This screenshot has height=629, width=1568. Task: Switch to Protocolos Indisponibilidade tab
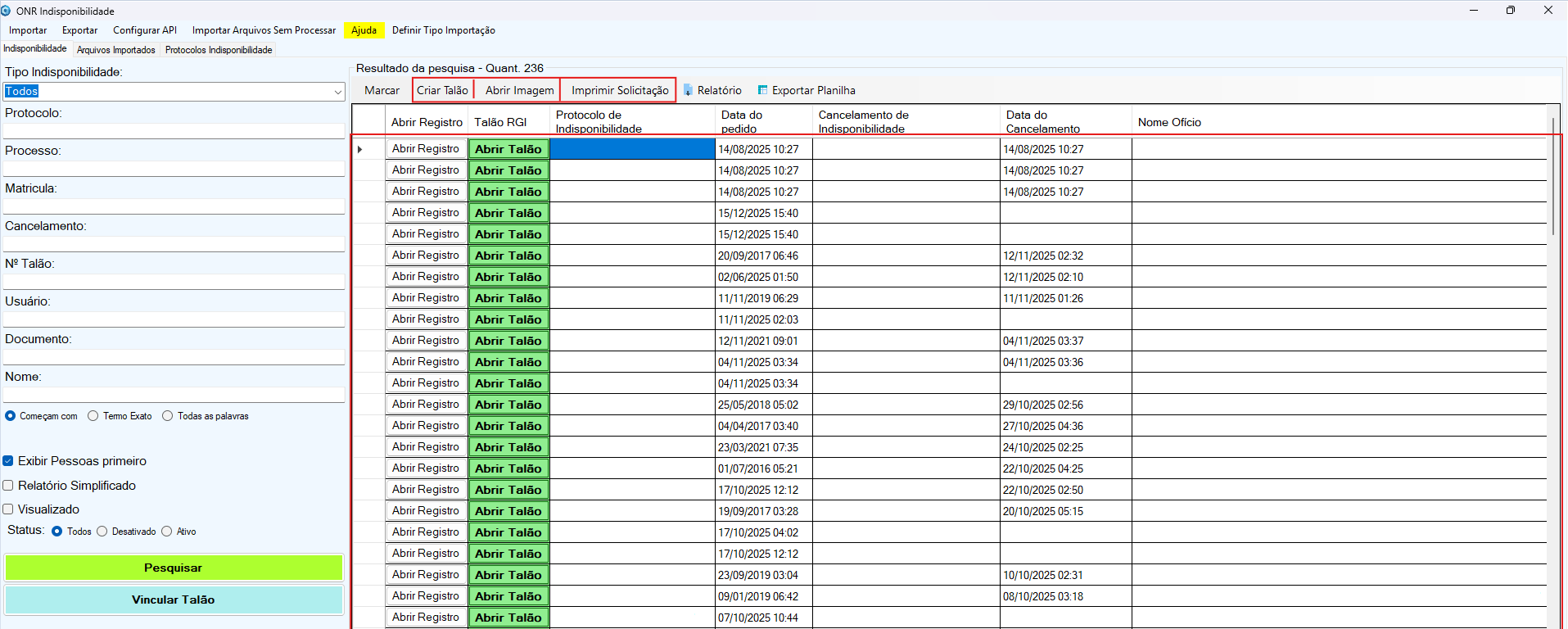(219, 50)
